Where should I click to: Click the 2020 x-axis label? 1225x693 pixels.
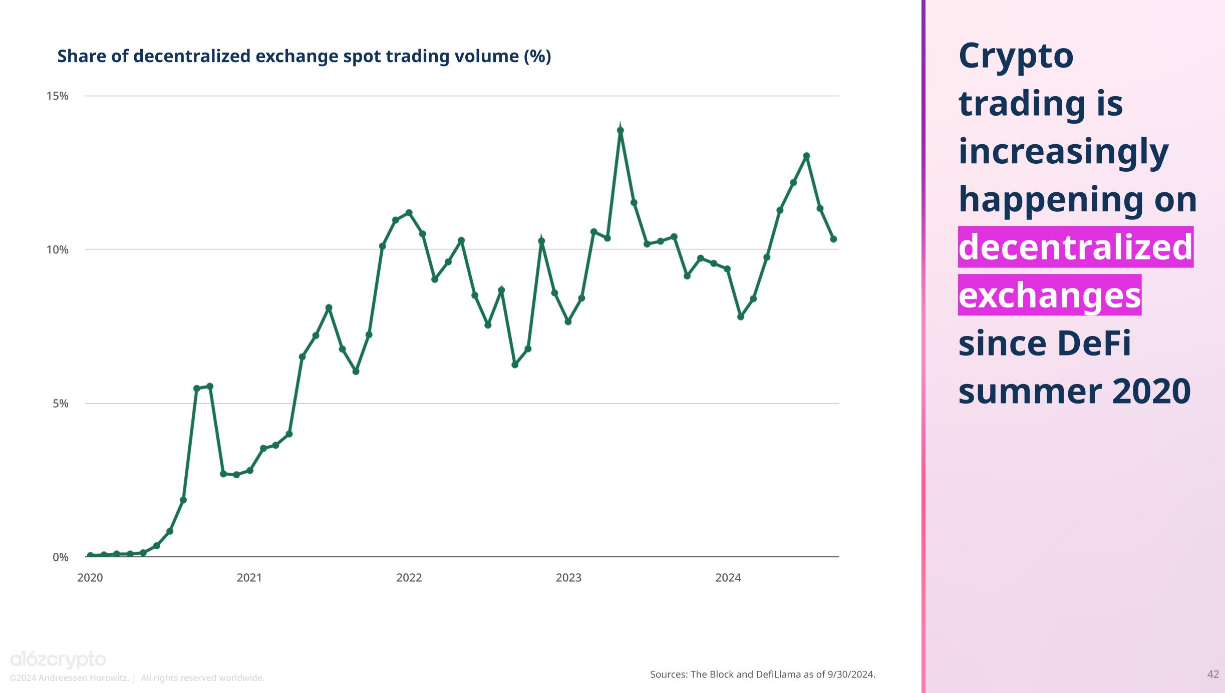[90, 577]
